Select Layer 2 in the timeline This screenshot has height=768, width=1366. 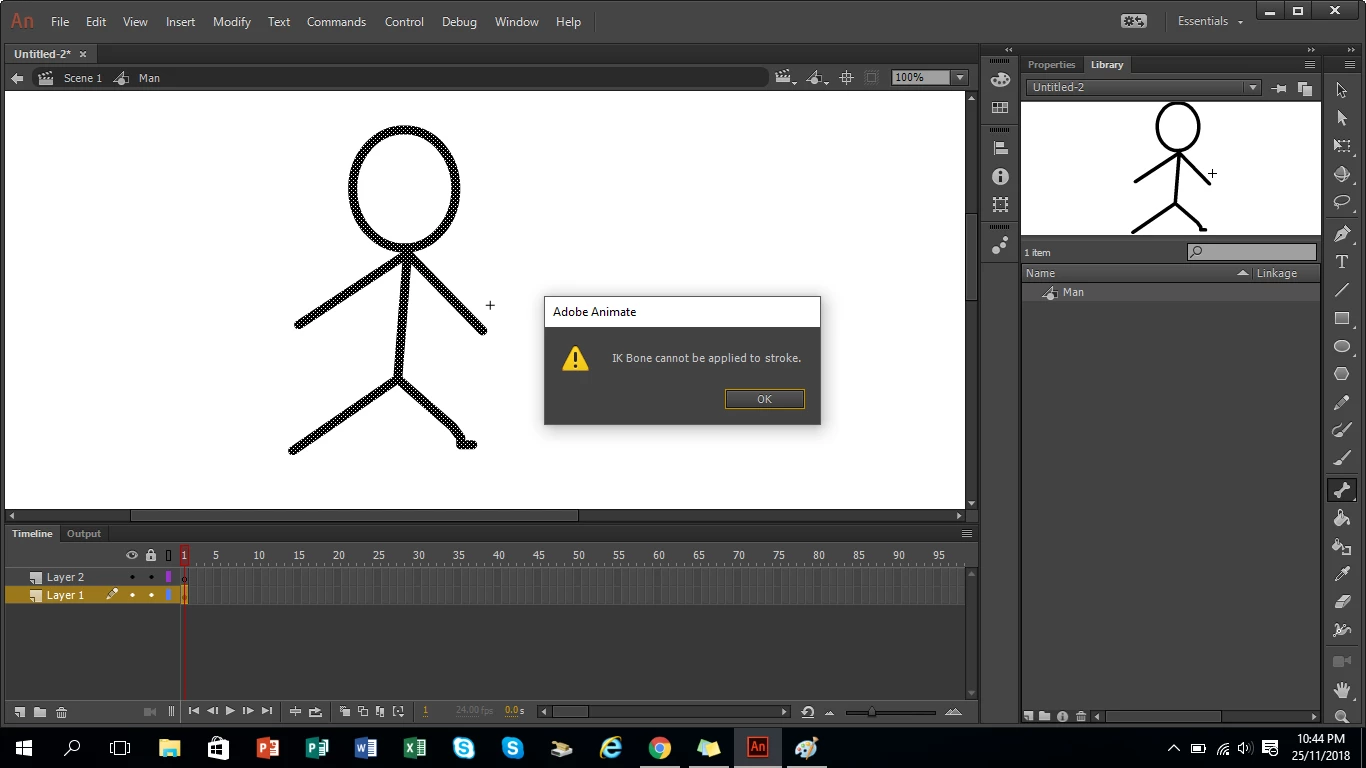click(x=66, y=577)
